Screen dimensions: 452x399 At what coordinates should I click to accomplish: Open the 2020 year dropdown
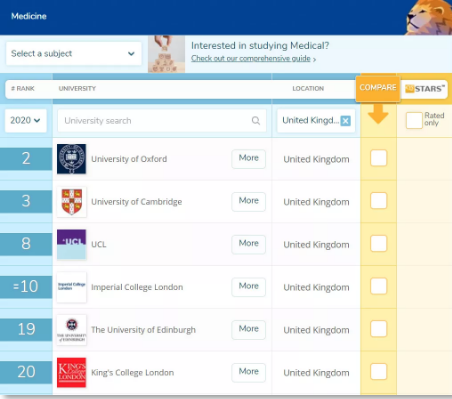pos(25,120)
